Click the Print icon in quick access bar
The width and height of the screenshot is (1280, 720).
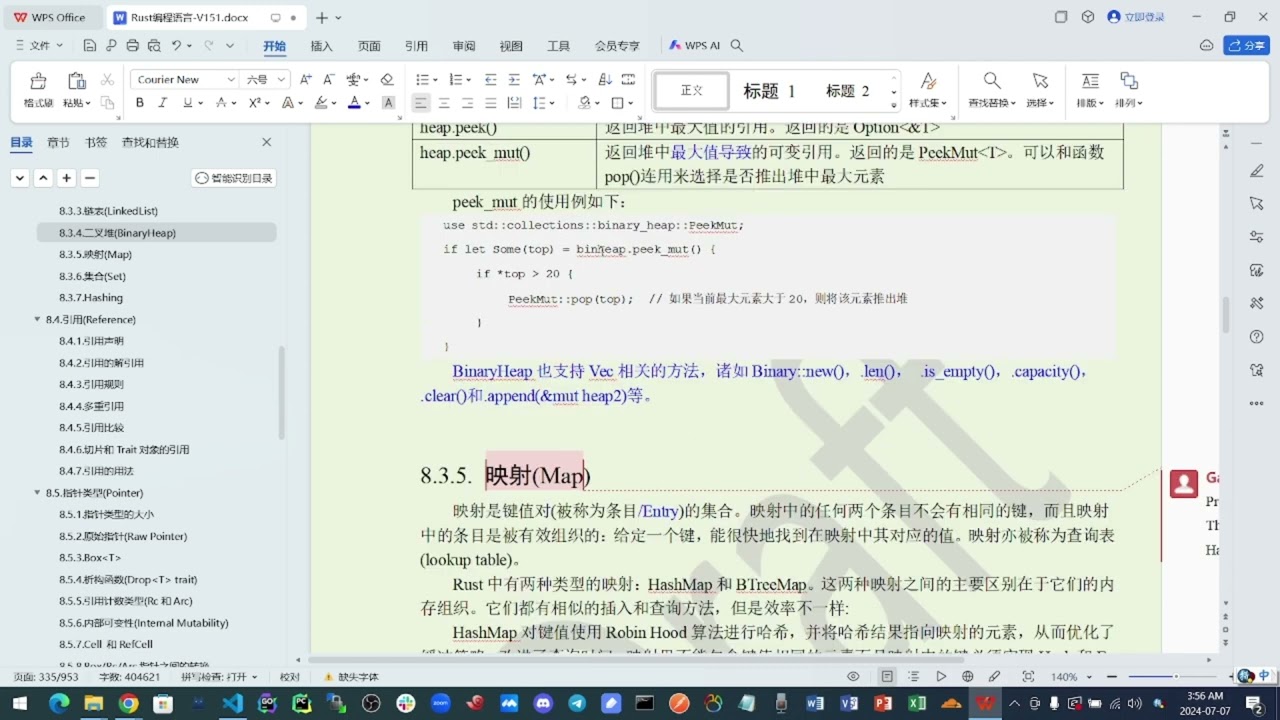pos(133,46)
